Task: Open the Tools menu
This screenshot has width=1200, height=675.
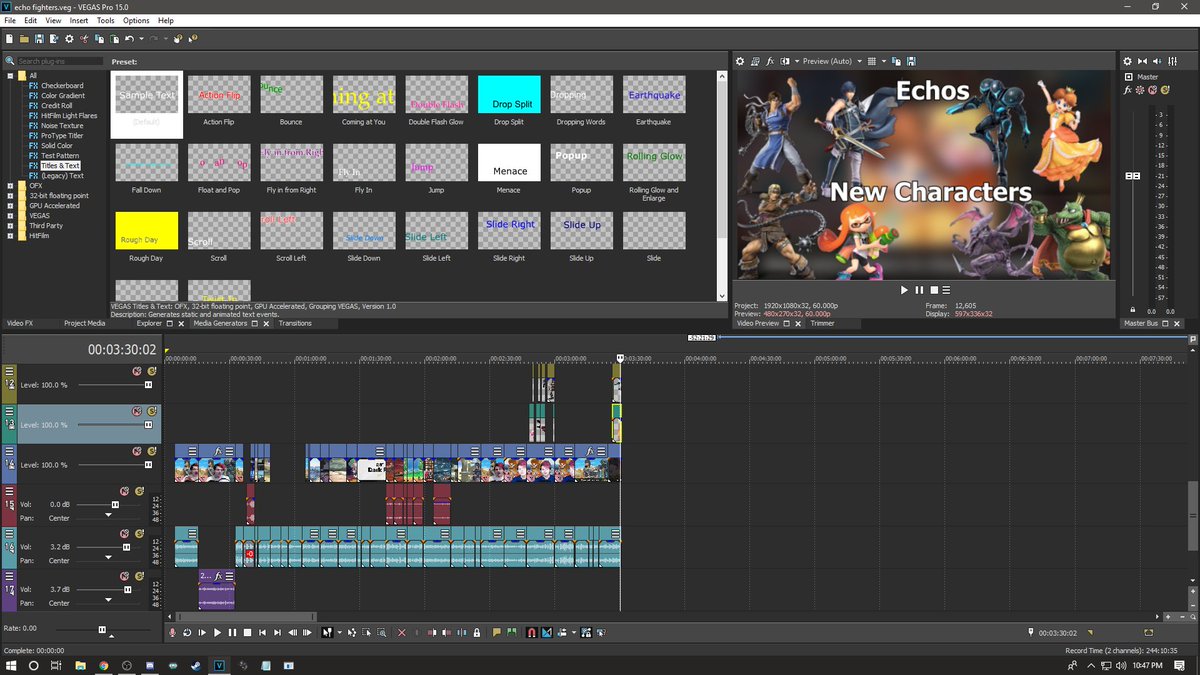Action: (x=105, y=20)
